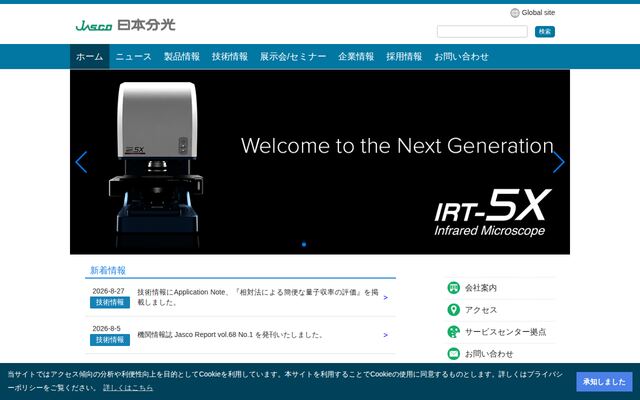The width and height of the screenshot is (640, 400).
Task: Open the お問い合わせ navigation menu item
Action: [x=461, y=56]
